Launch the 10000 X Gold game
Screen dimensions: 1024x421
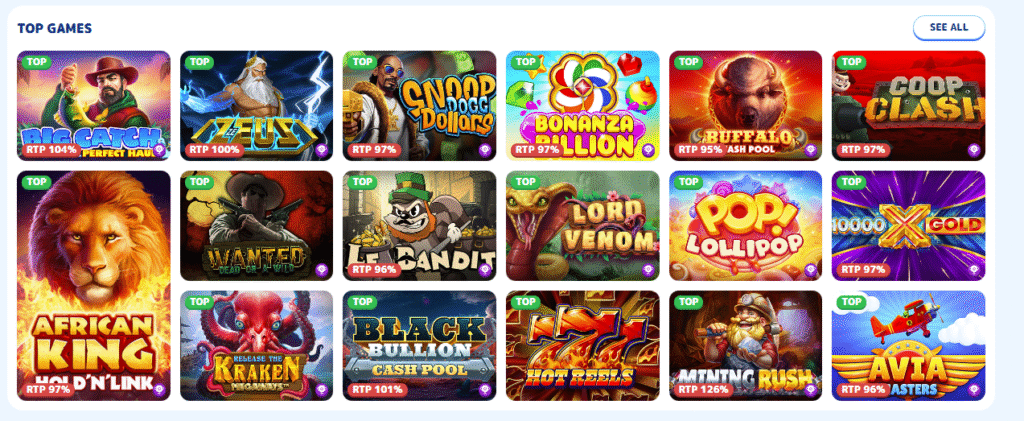pyautogui.click(x=908, y=226)
